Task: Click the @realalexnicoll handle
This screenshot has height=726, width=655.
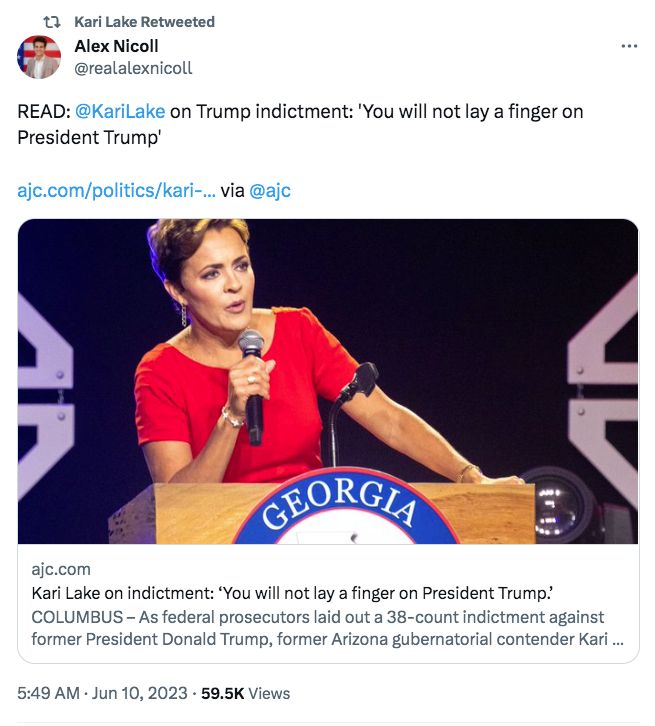Action: click(x=133, y=68)
